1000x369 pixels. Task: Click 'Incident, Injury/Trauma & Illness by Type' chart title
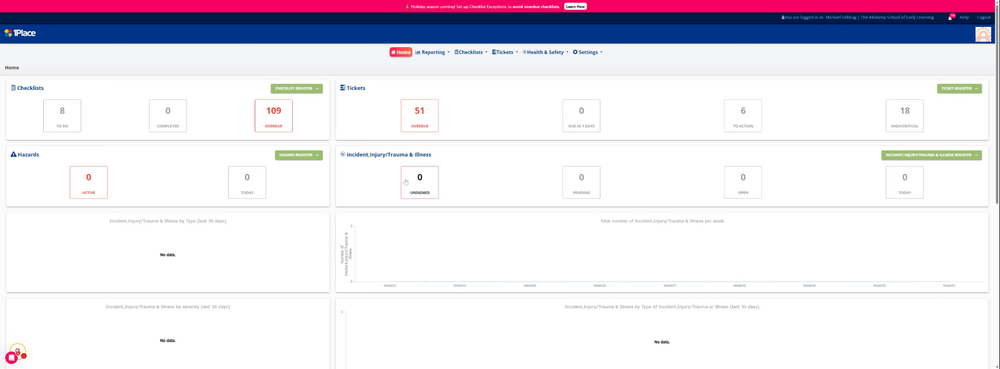click(168, 221)
